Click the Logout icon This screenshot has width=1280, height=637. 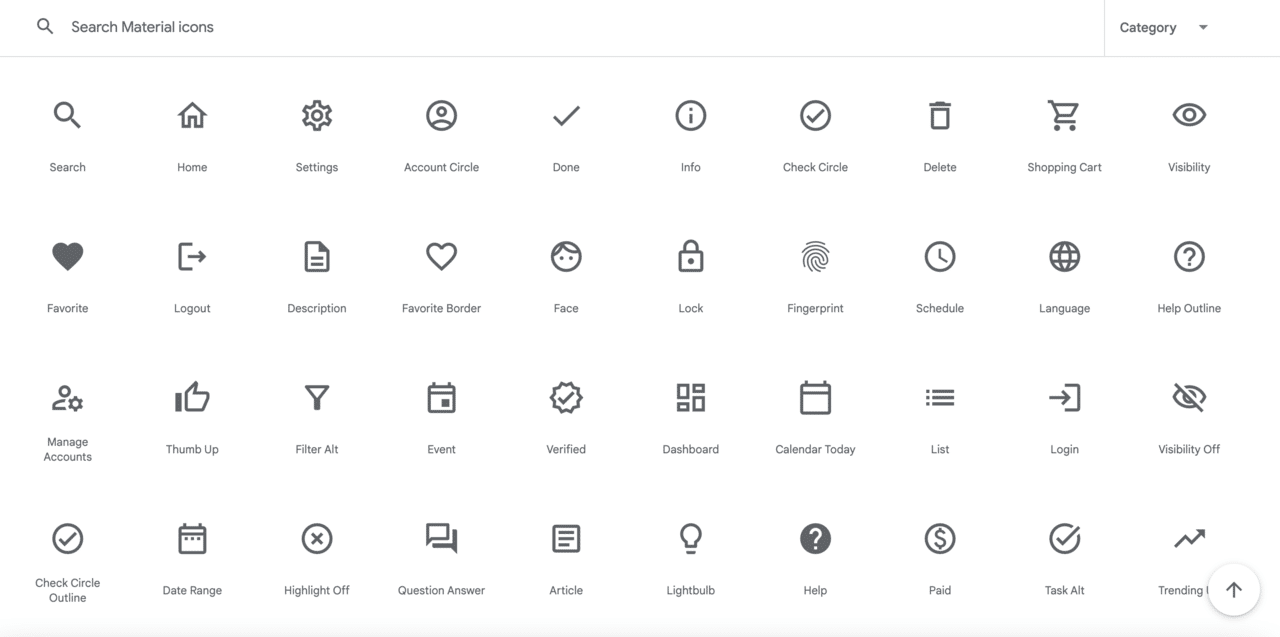tap(192, 256)
